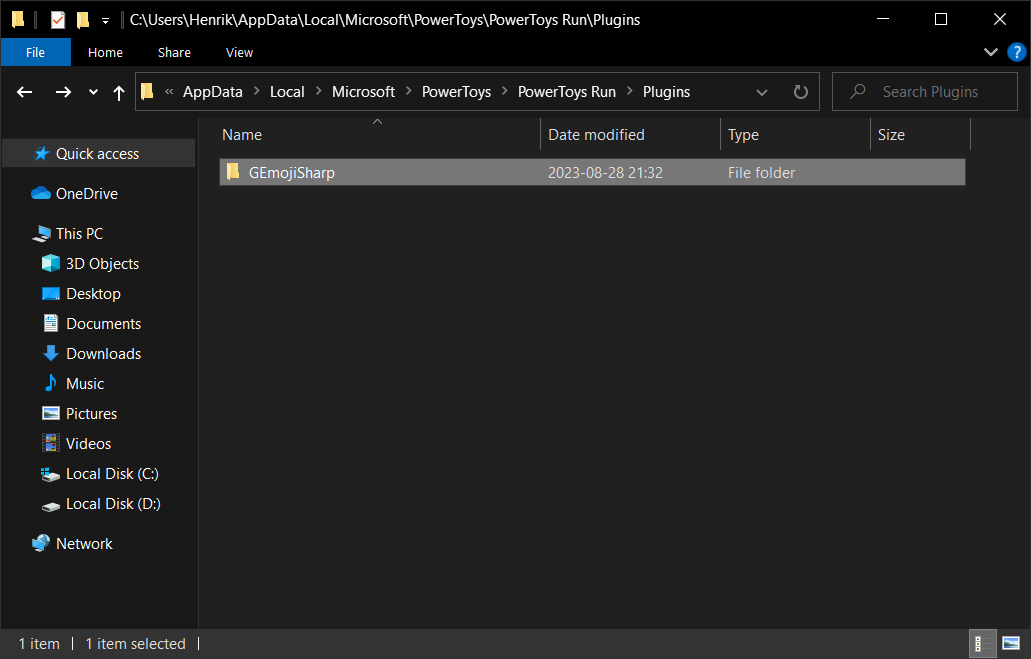Click the title bar folder system icon
This screenshot has height=659, width=1031.
pyautogui.click(x=18, y=20)
